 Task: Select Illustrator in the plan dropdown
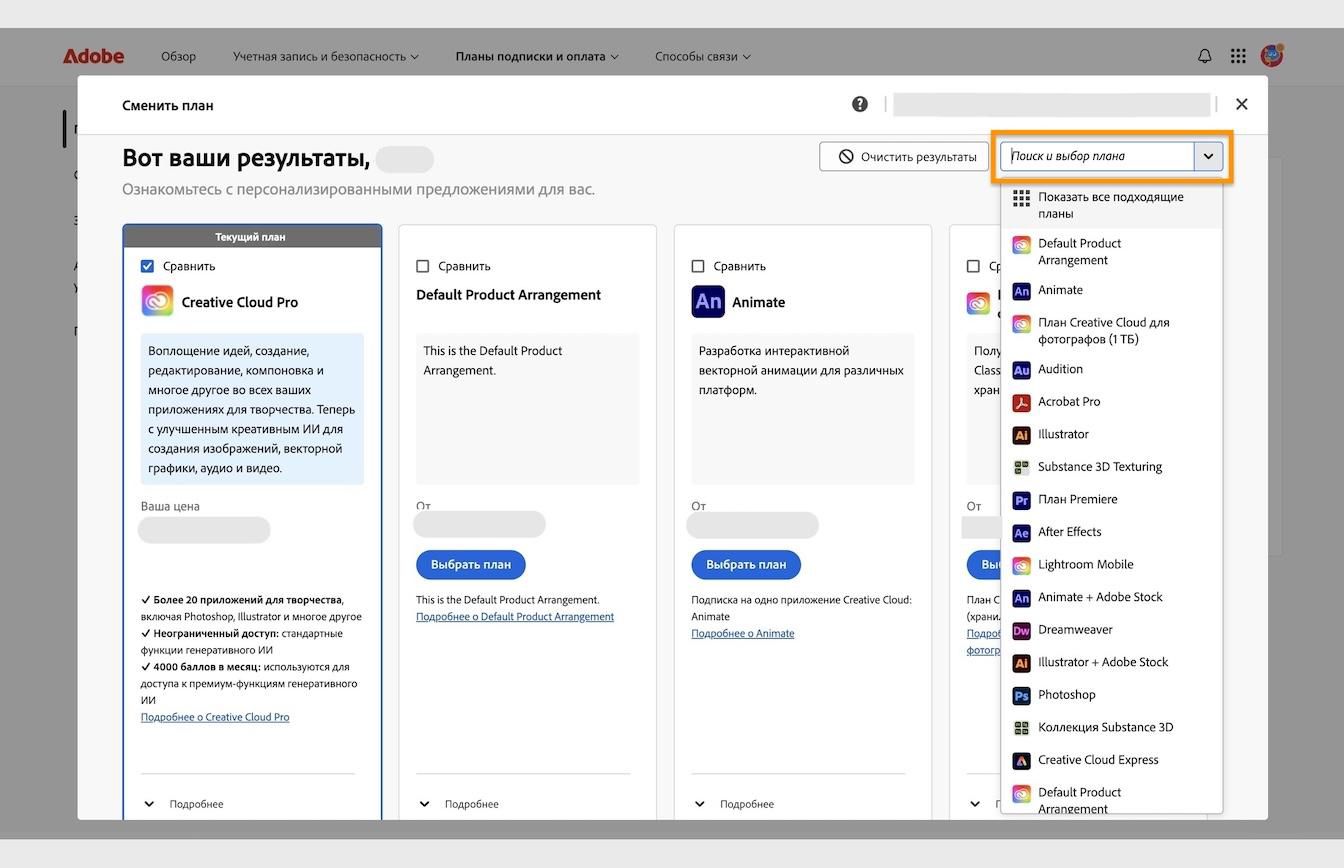point(1063,434)
